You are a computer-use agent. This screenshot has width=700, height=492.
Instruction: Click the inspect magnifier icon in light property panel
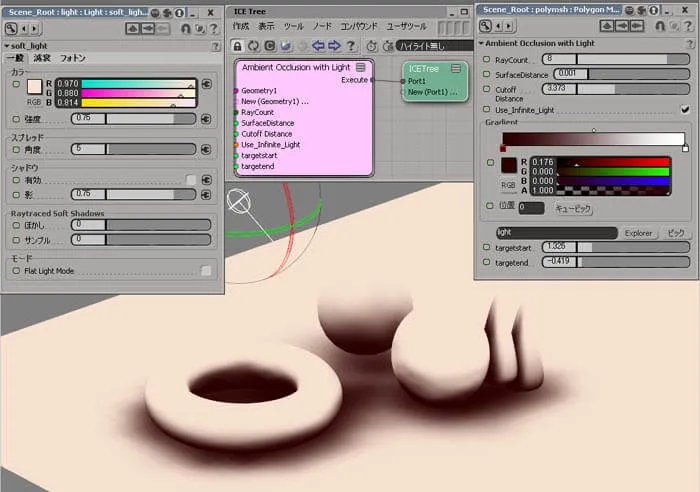tap(11, 29)
